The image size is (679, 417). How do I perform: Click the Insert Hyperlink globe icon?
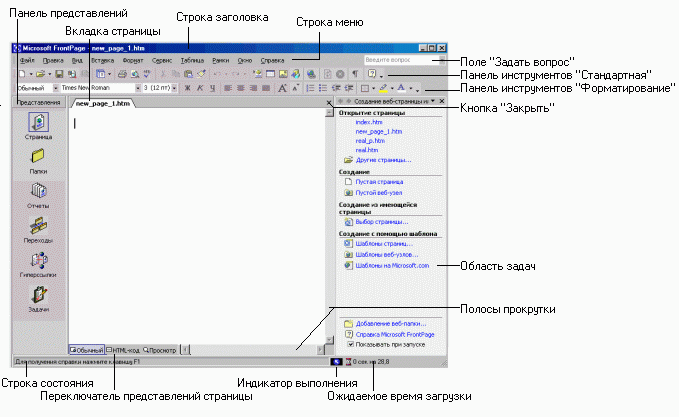[310, 74]
